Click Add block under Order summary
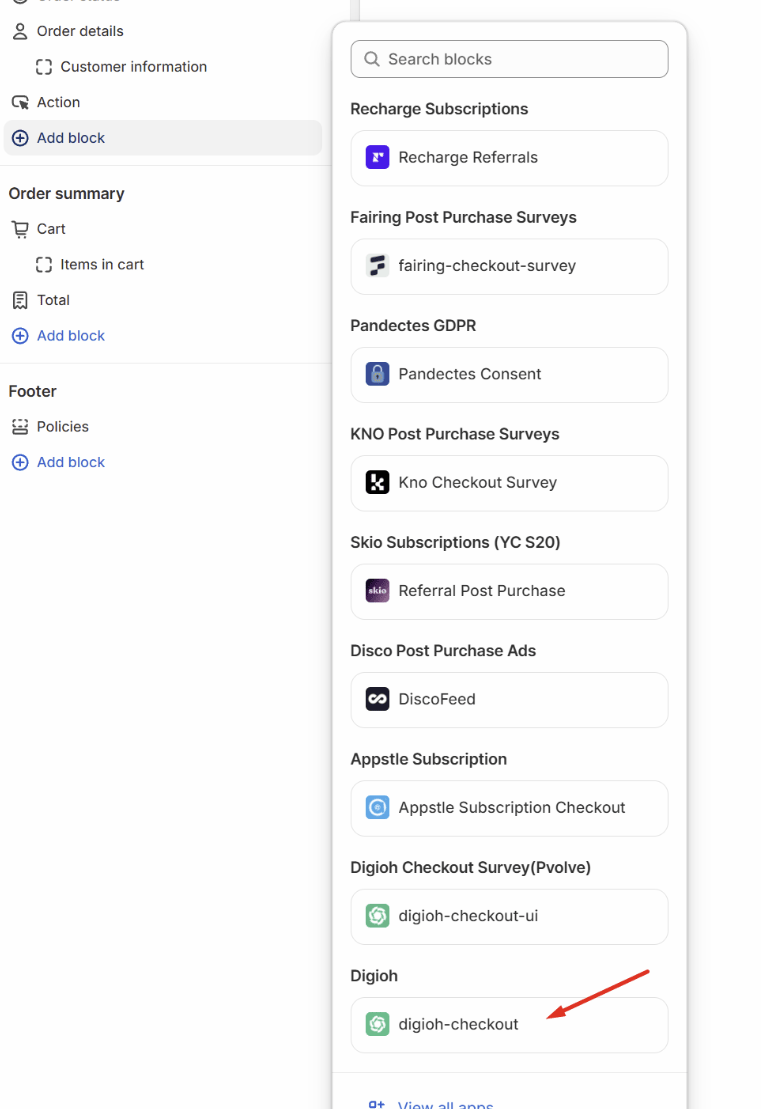 [70, 336]
